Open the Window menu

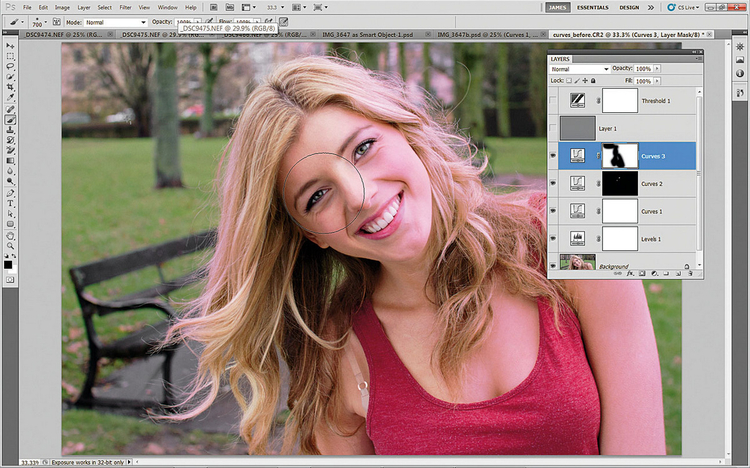(x=167, y=8)
